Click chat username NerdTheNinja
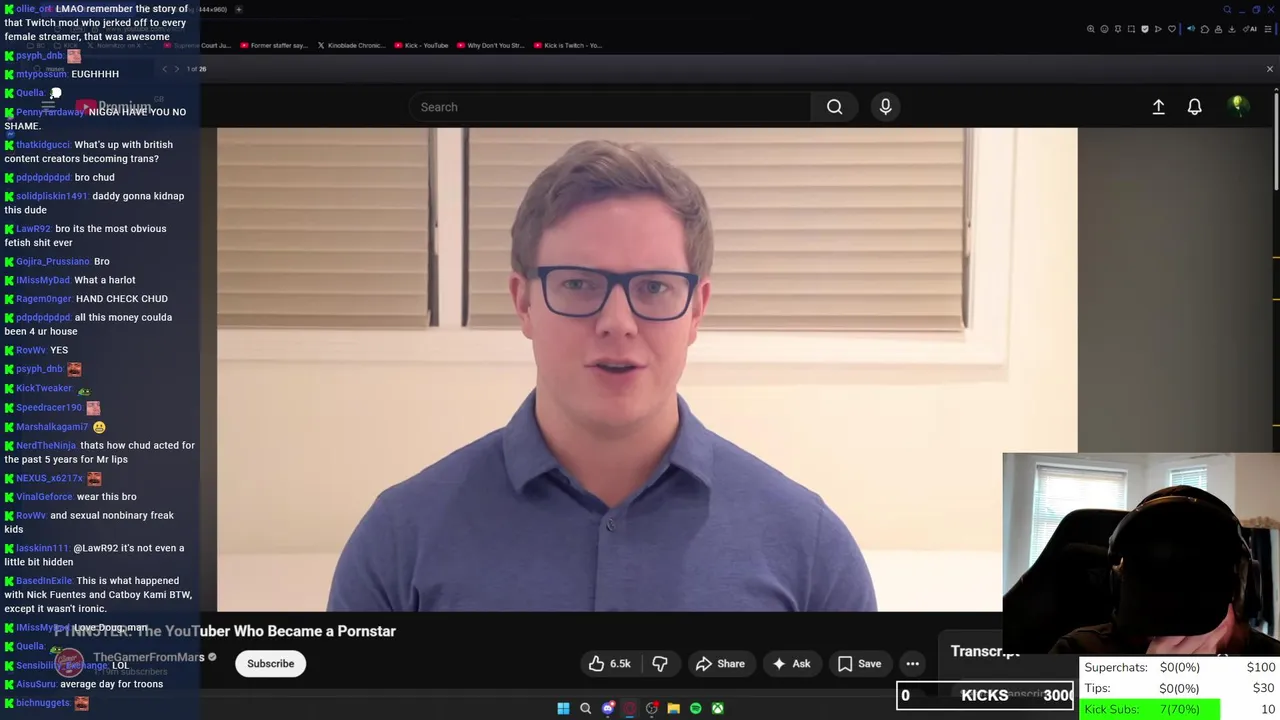 point(46,446)
